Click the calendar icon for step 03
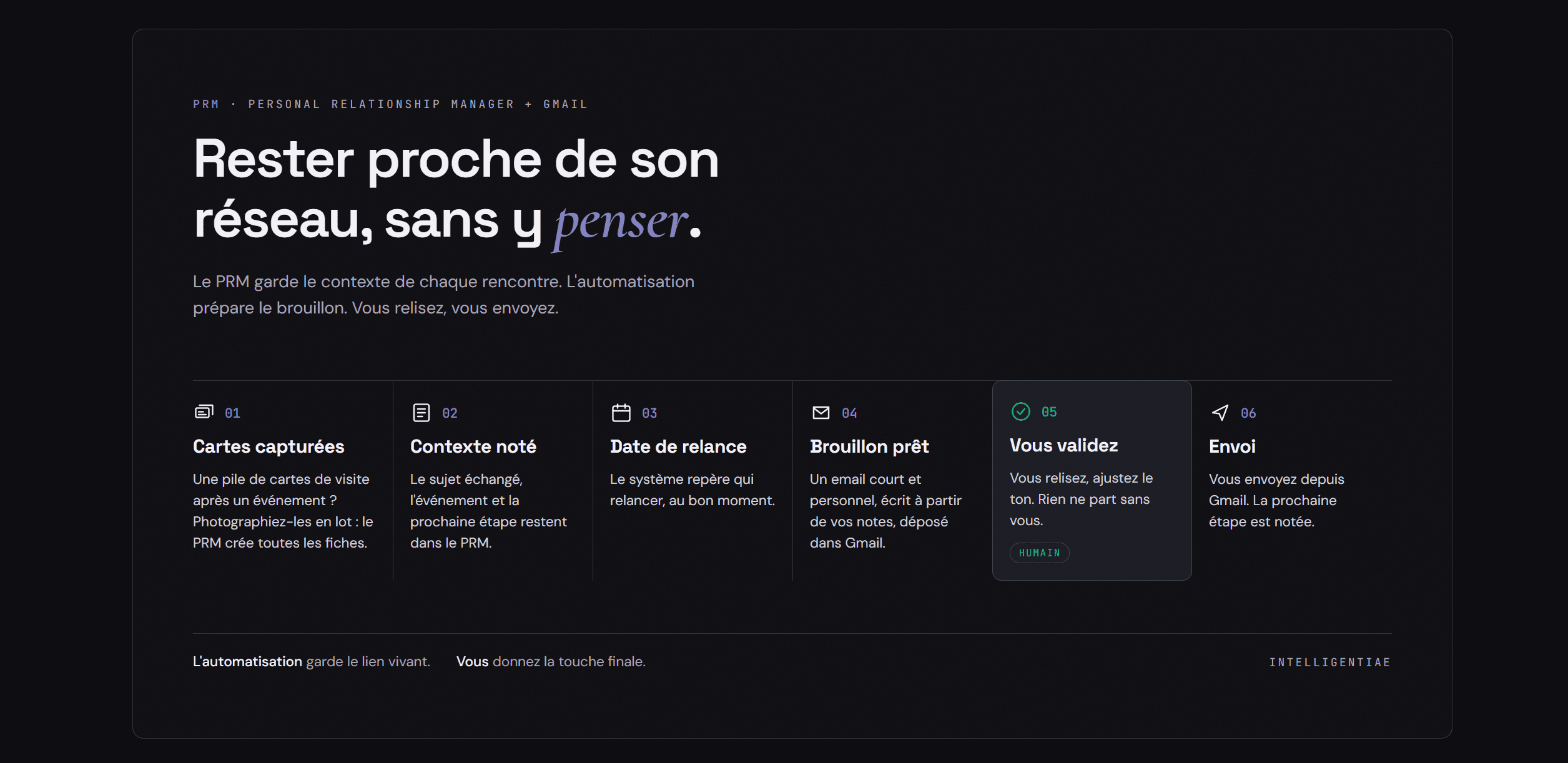1568x763 pixels. [621, 413]
